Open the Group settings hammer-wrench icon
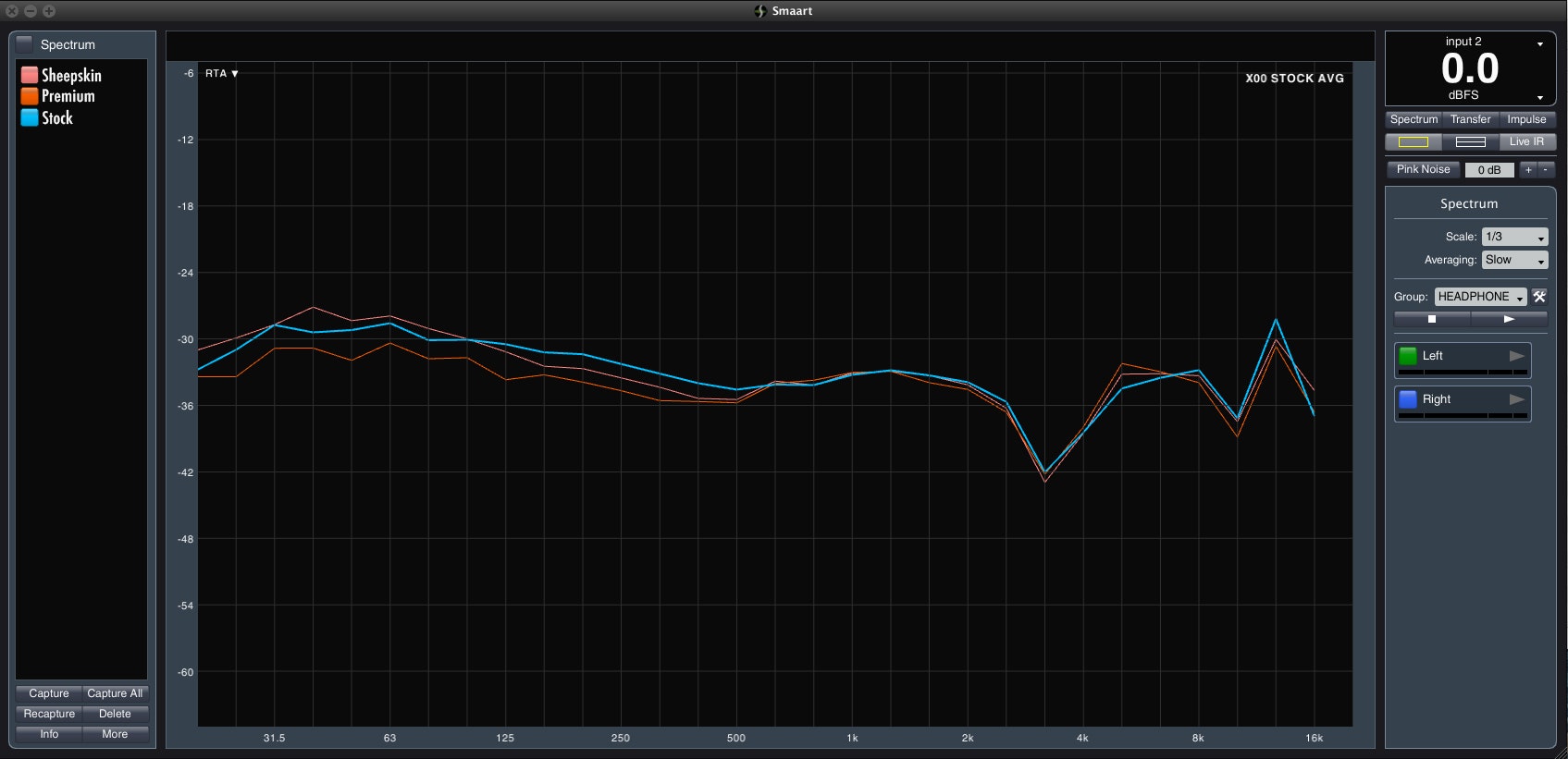The height and width of the screenshot is (759, 1568). 1539,297
